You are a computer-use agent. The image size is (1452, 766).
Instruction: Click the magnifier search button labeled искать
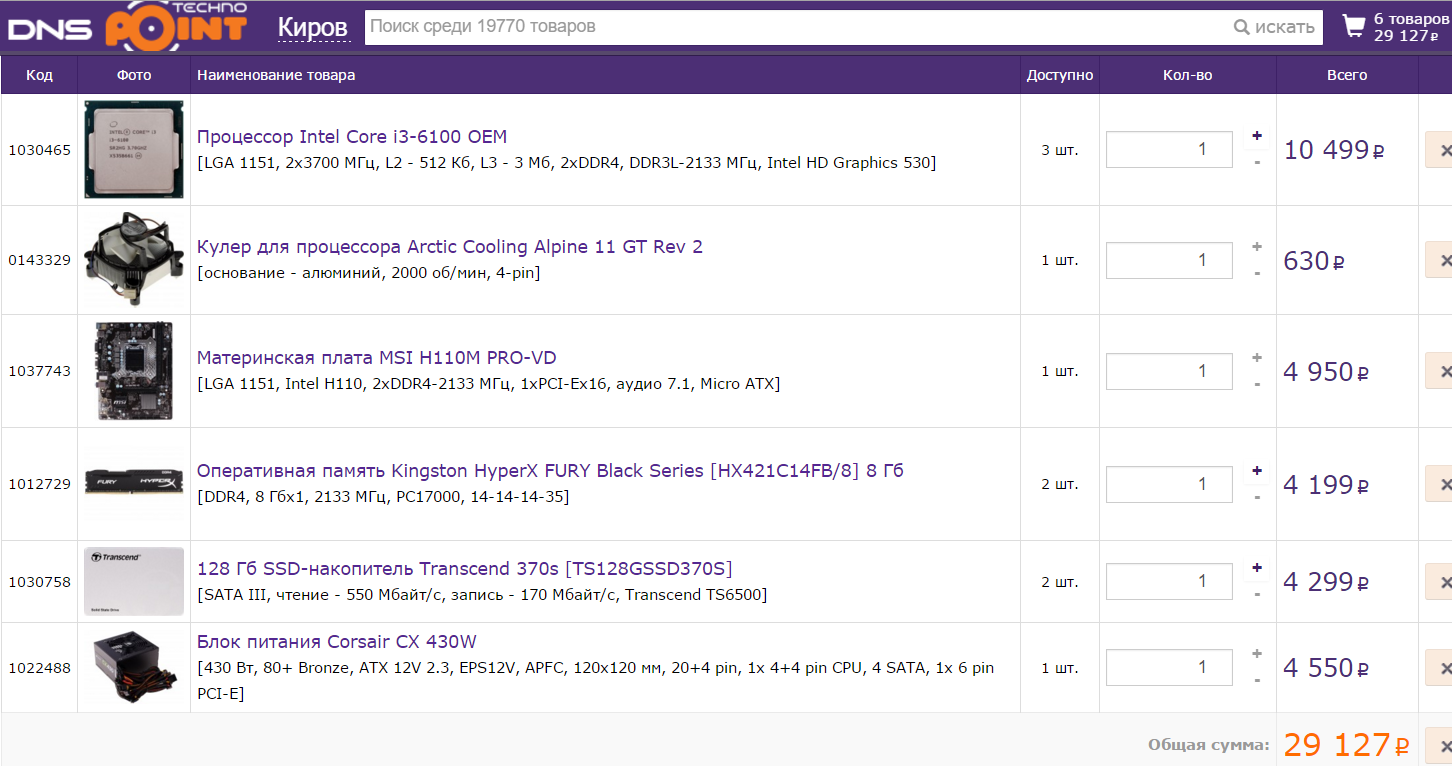[x=1274, y=27]
